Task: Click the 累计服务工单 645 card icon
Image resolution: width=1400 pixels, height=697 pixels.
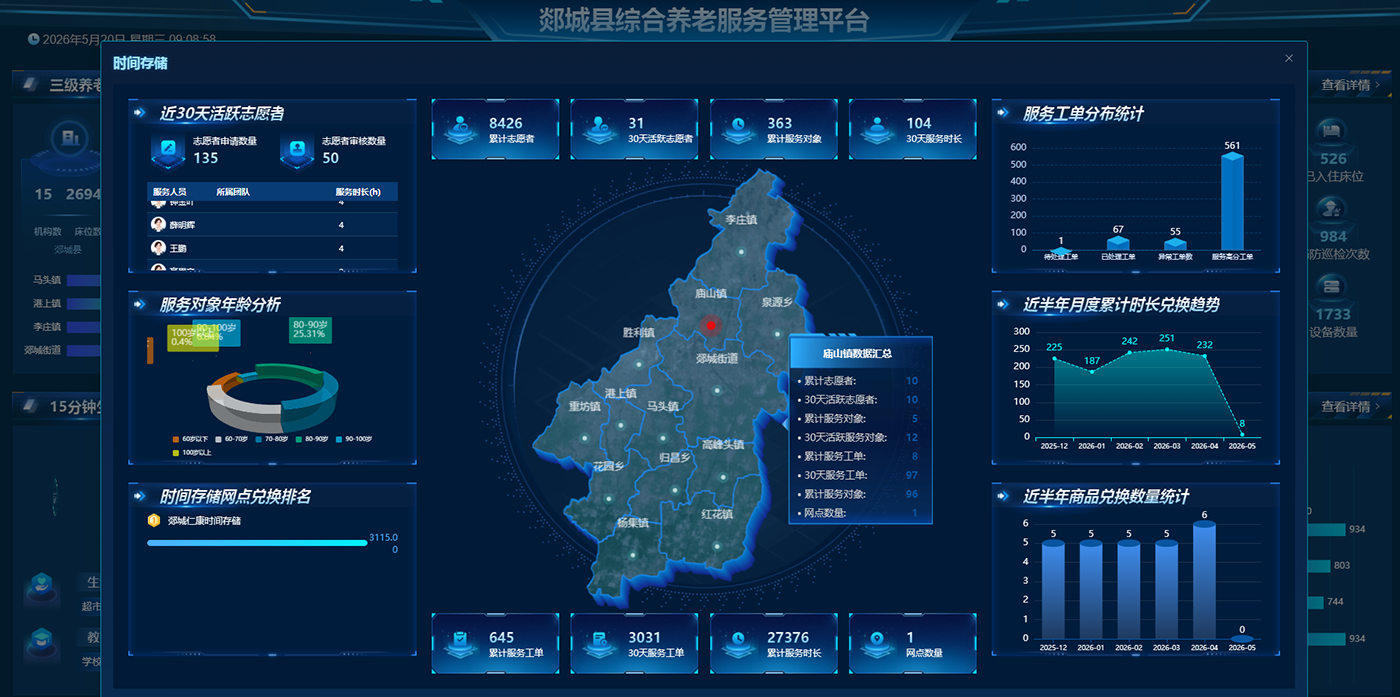Action: pos(461,644)
